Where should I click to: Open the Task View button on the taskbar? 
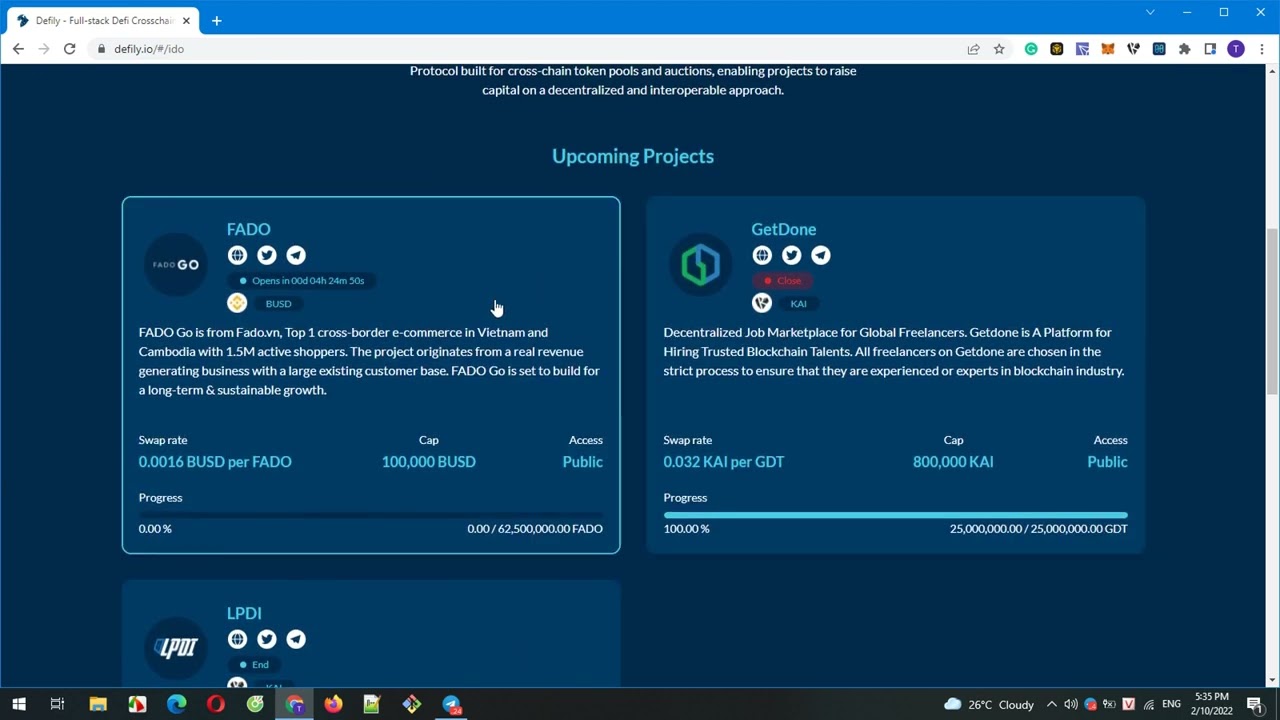coord(57,704)
